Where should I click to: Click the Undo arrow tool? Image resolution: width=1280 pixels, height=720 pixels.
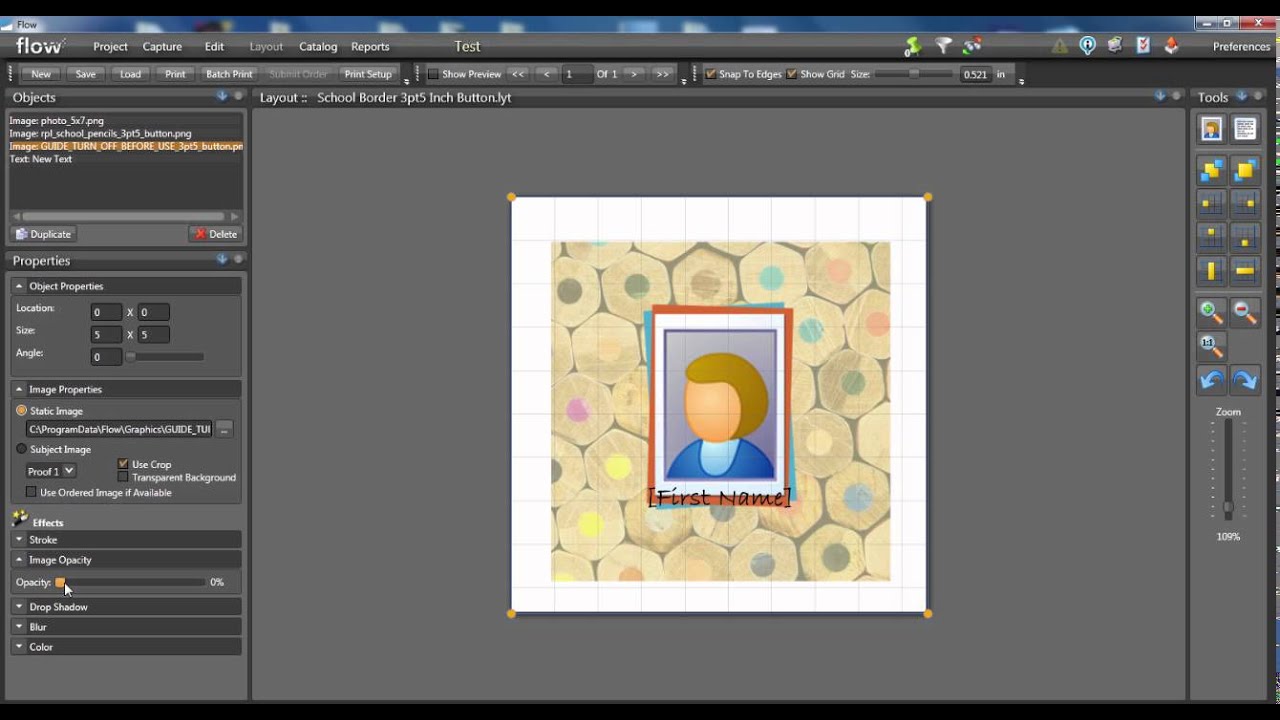(1211, 380)
